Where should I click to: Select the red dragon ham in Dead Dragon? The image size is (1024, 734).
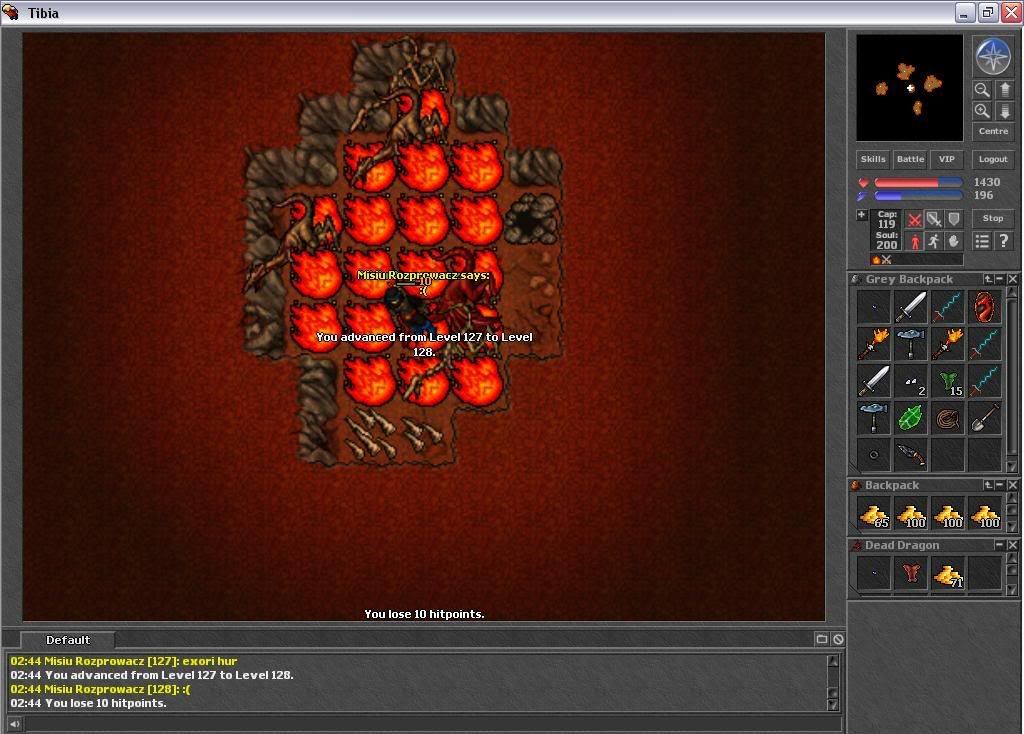[x=910, y=574]
